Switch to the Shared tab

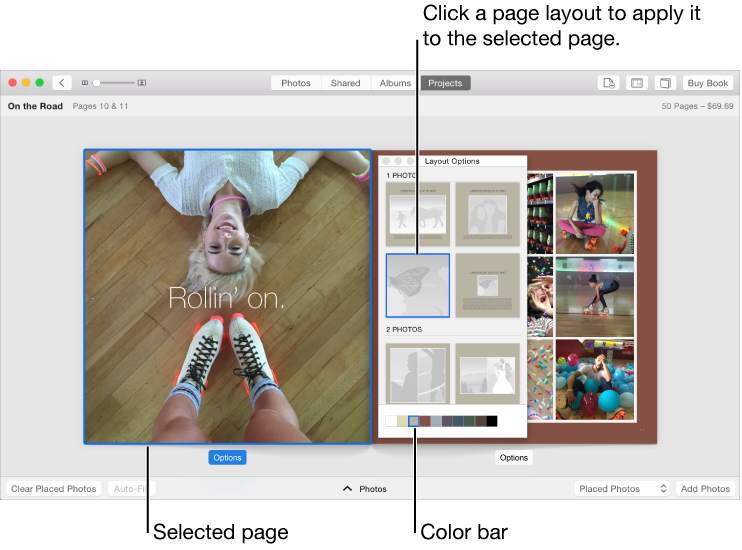tap(345, 83)
